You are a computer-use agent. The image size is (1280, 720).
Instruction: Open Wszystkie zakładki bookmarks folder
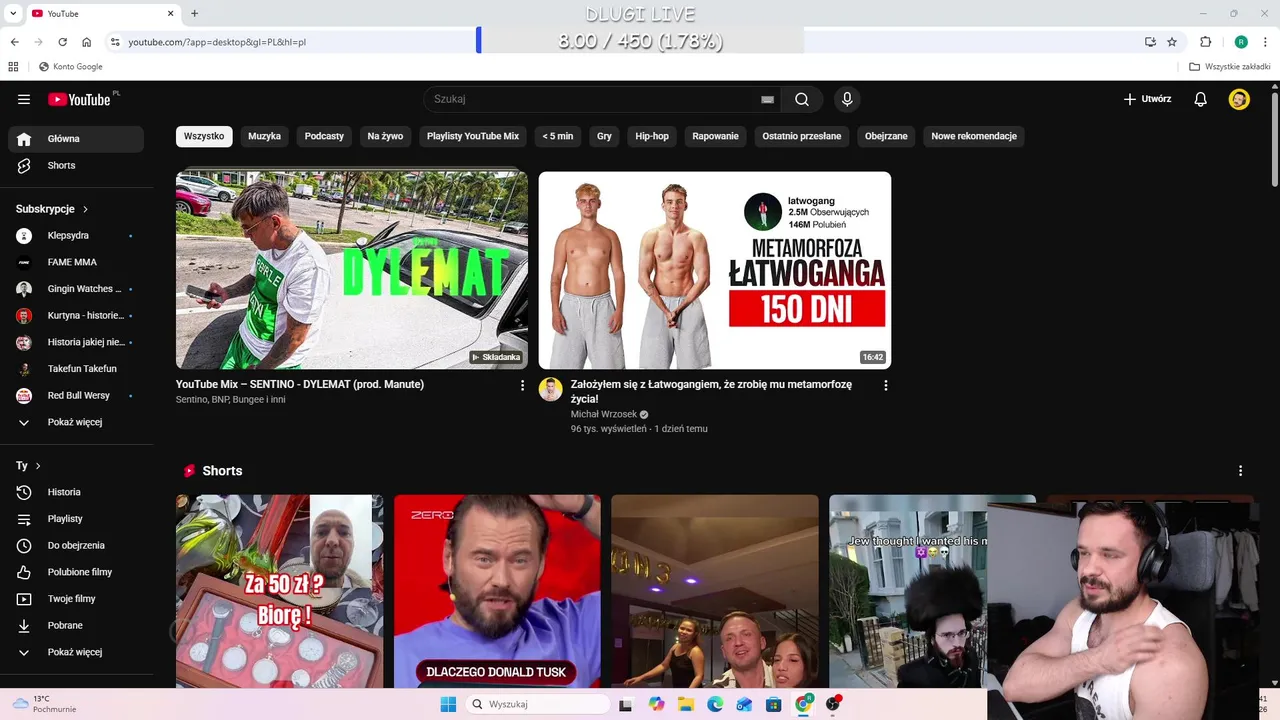pyautogui.click(x=1230, y=67)
